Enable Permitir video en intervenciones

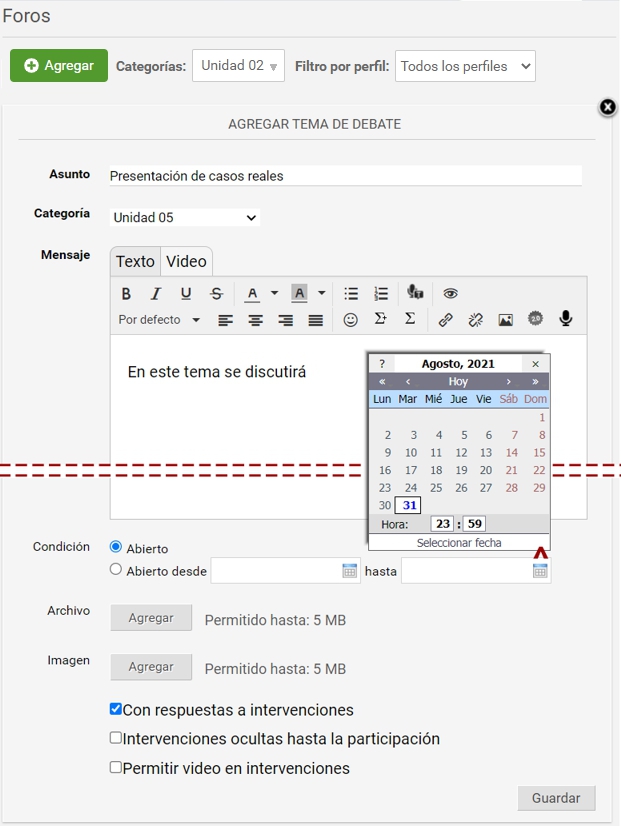(x=116, y=767)
